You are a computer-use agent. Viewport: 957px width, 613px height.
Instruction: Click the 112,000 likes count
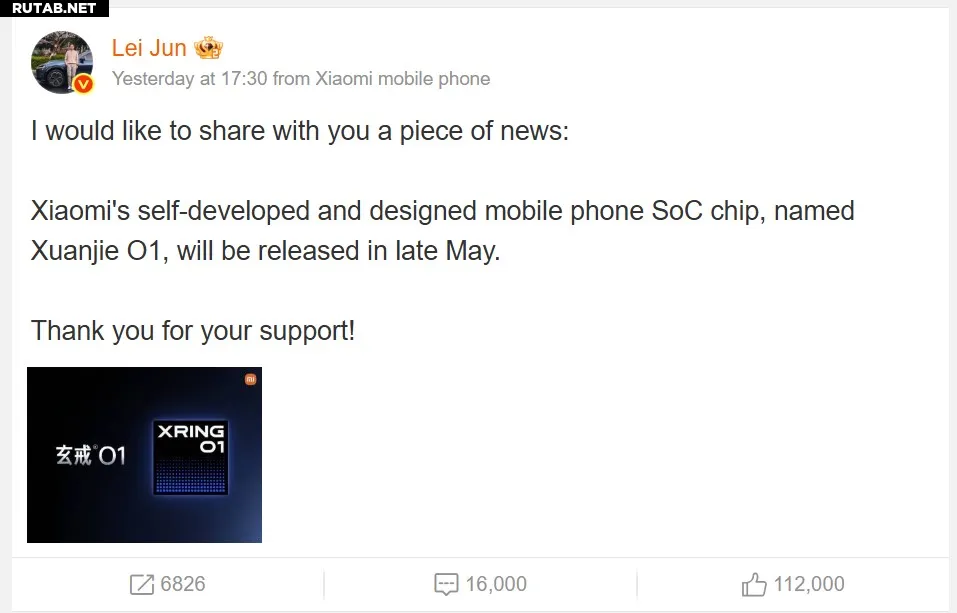pyautogui.click(x=809, y=584)
